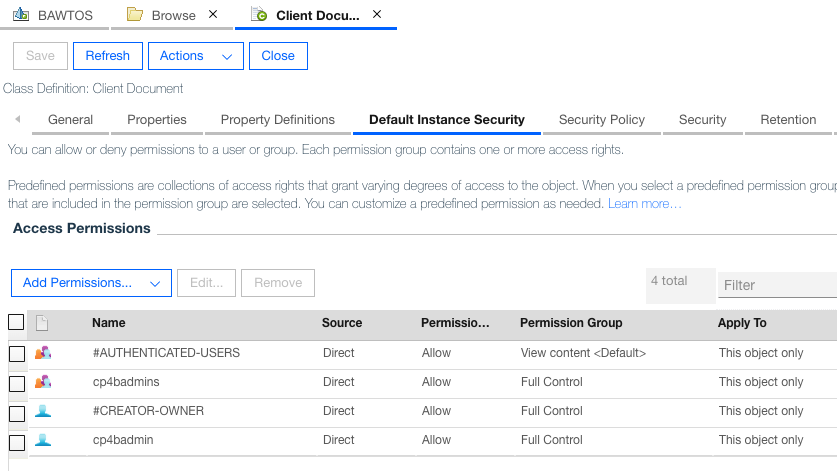The image size is (837, 471).
Task: Toggle the select-all header checkbox
Action: [16, 322]
